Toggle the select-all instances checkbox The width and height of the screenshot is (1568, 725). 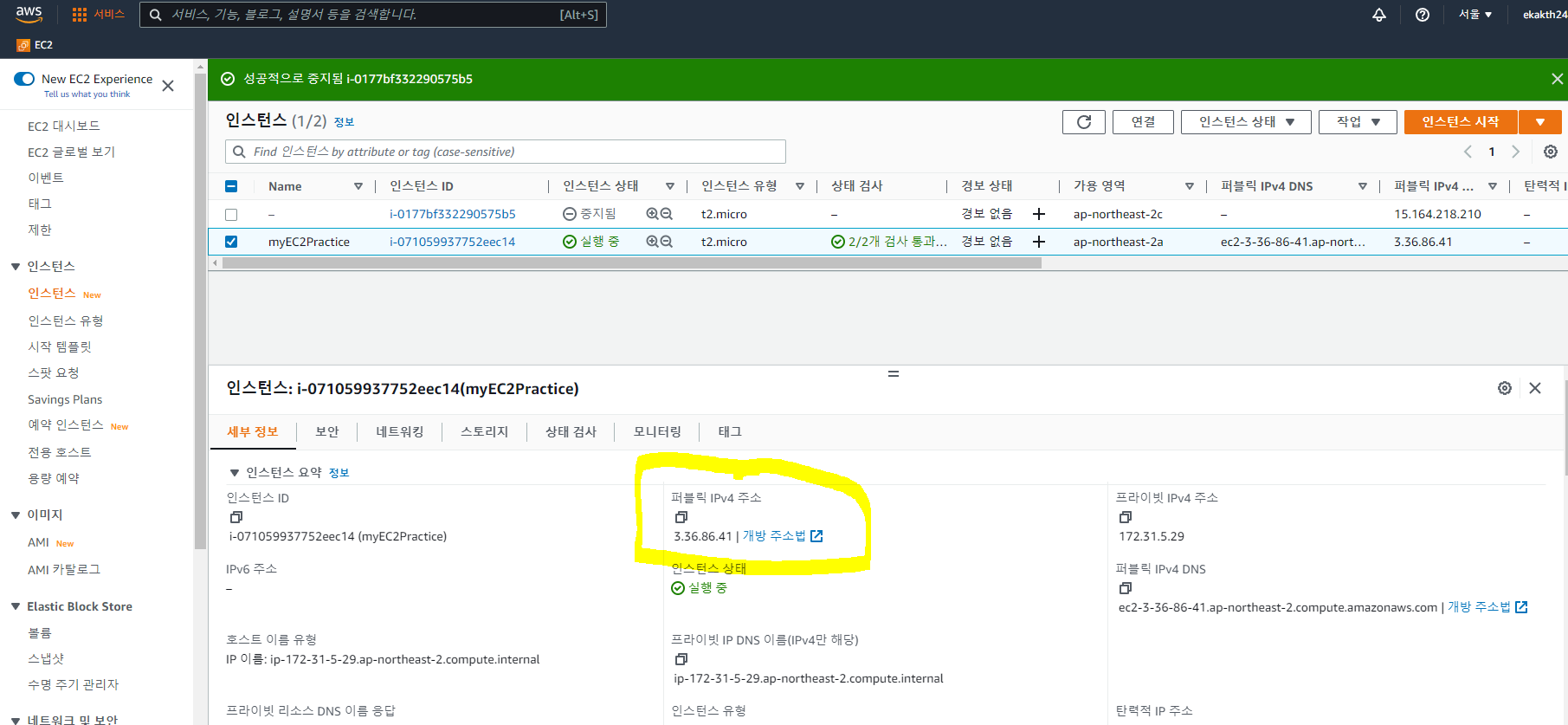pos(231,186)
